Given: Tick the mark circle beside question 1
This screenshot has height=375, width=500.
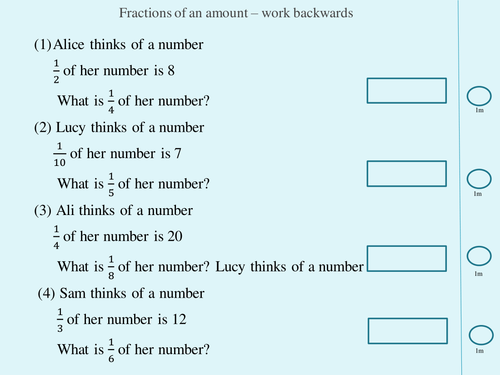Looking at the screenshot, I should click(479, 96).
